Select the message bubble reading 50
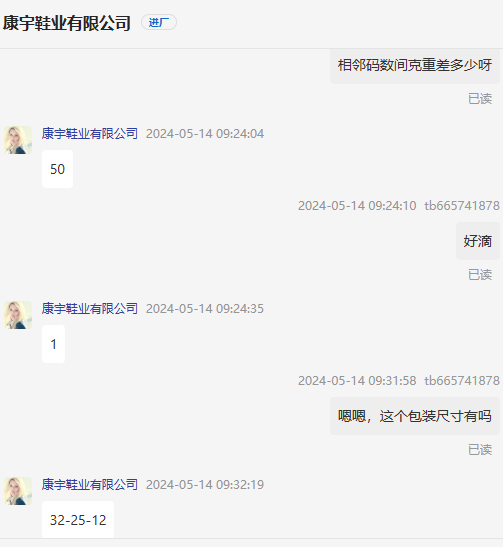The height and width of the screenshot is (547, 503). coord(58,169)
